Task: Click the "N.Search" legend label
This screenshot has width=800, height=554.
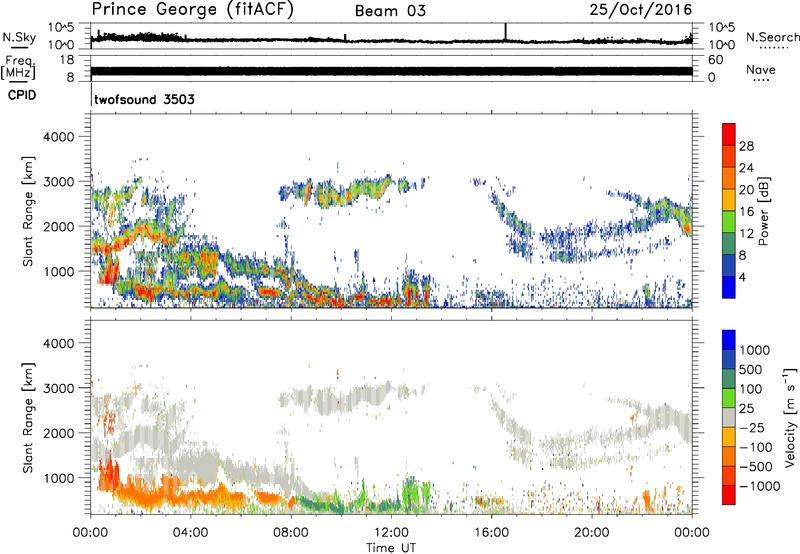Action: [x=772, y=37]
